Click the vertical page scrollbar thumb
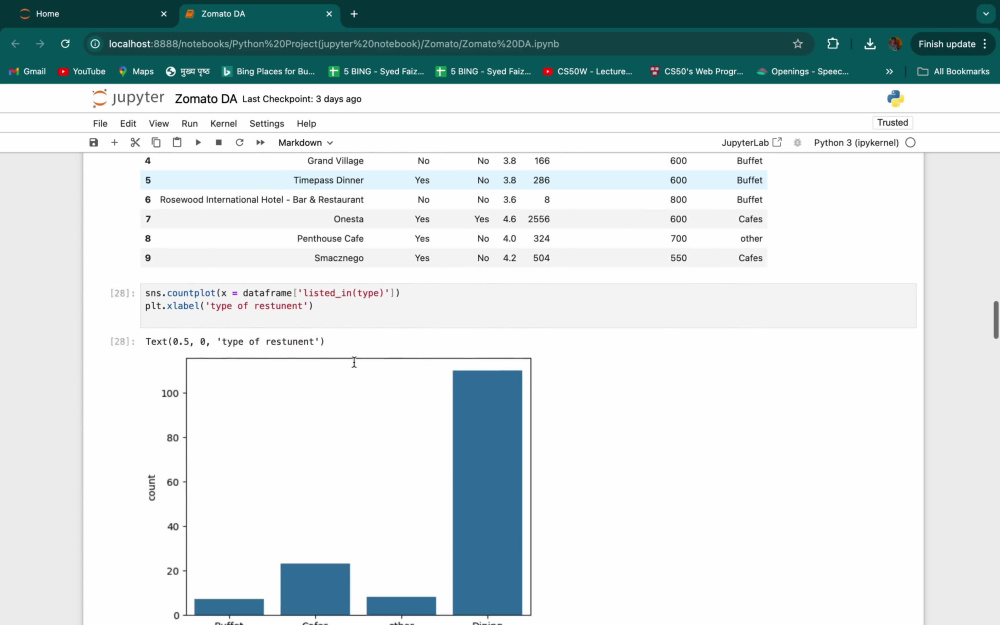This screenshot has height=625, width=1000. [996, 320]
